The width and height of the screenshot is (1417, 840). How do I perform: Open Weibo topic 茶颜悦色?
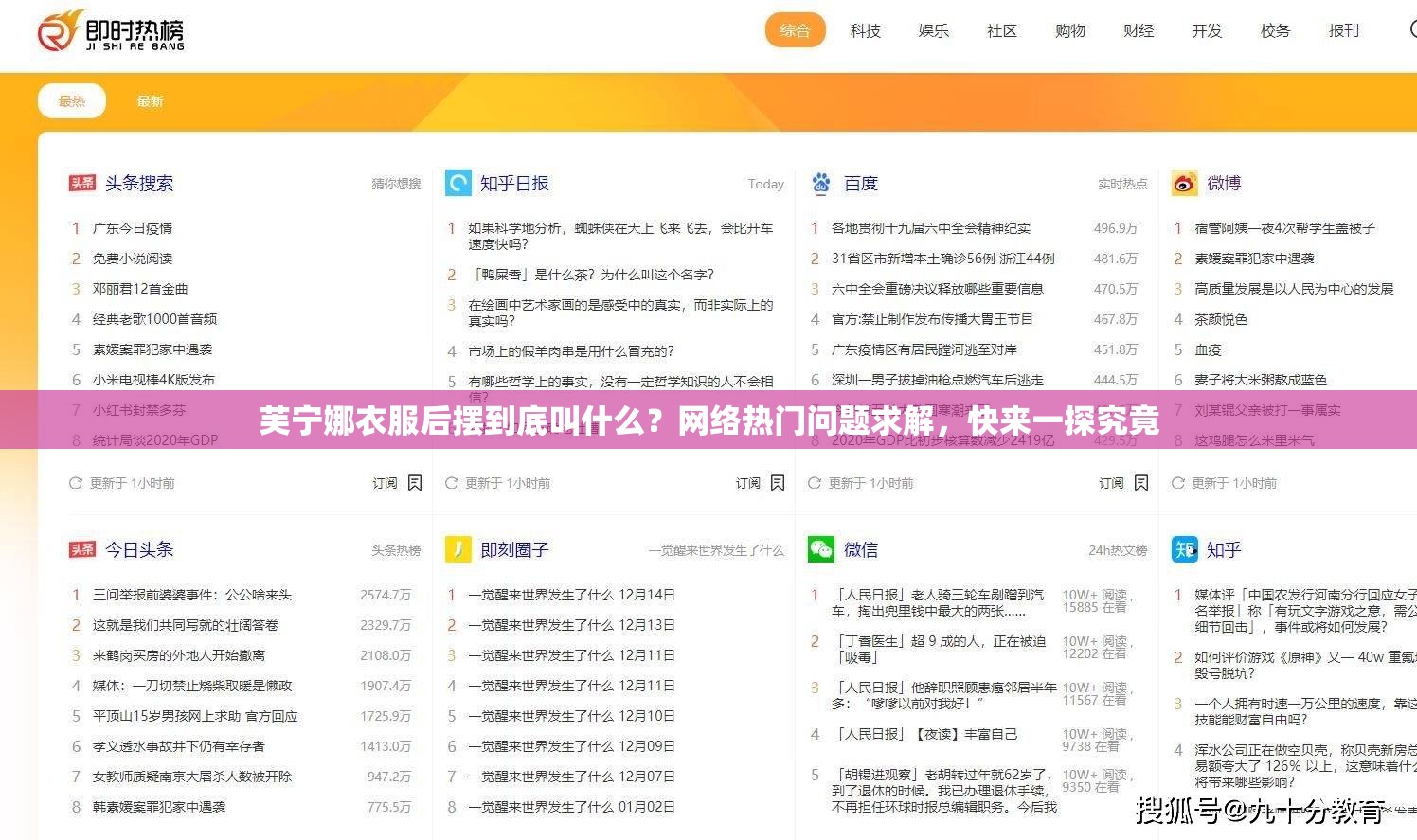[x=1221, y=319]
